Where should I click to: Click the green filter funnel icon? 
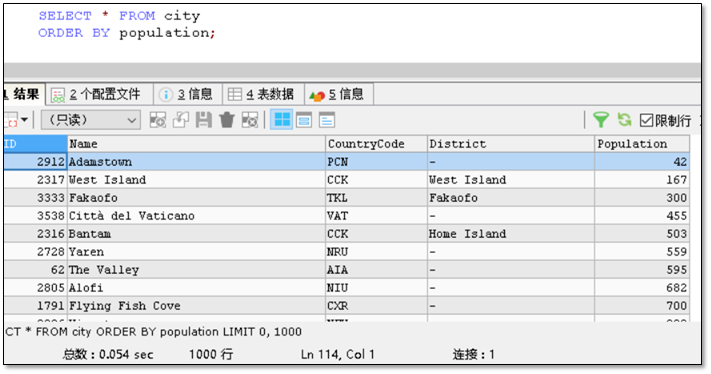coord(601,120)
